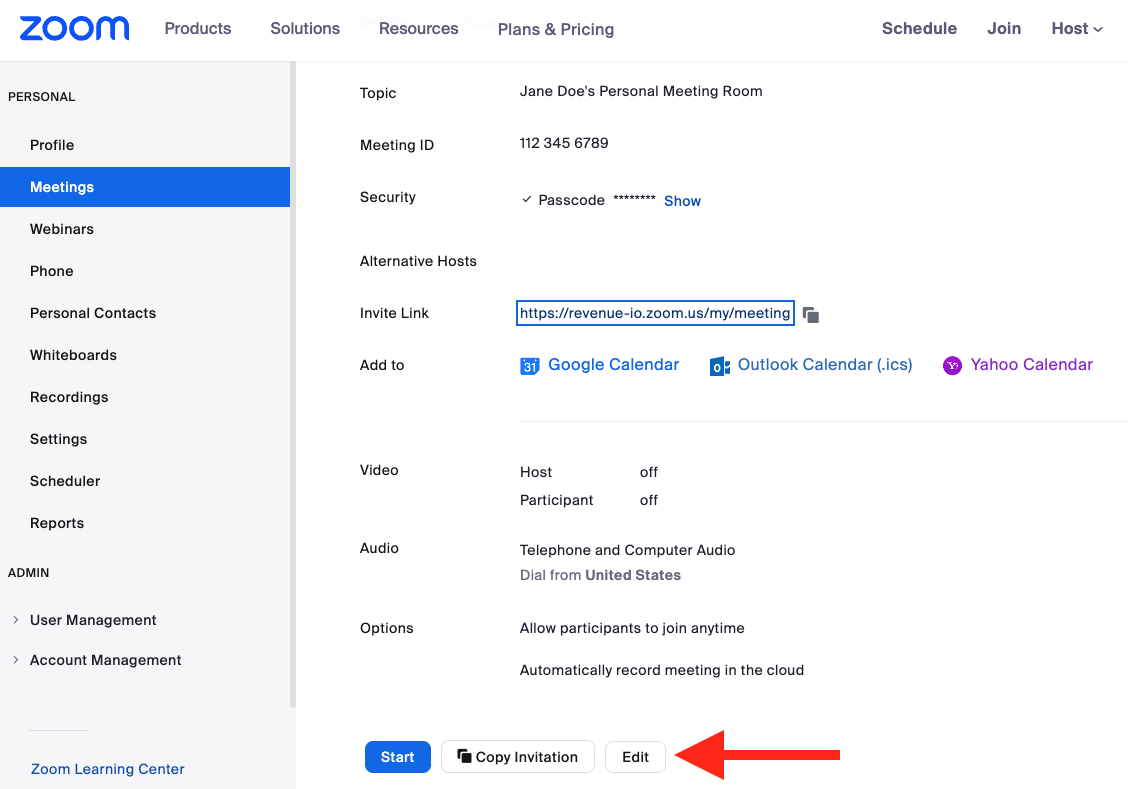Click the Zoom logo
The image size is (1128, 789).
point(74,29)
